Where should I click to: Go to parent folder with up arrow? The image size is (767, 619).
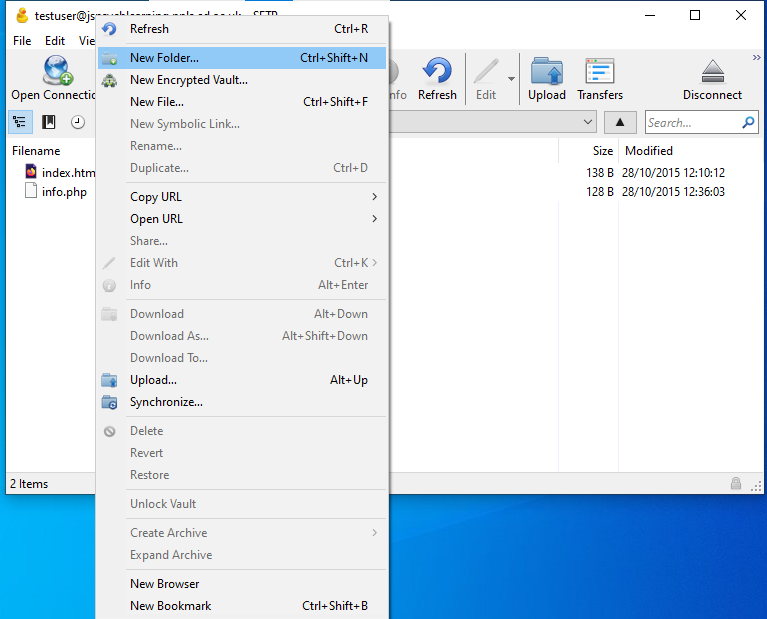pos(620,122)
